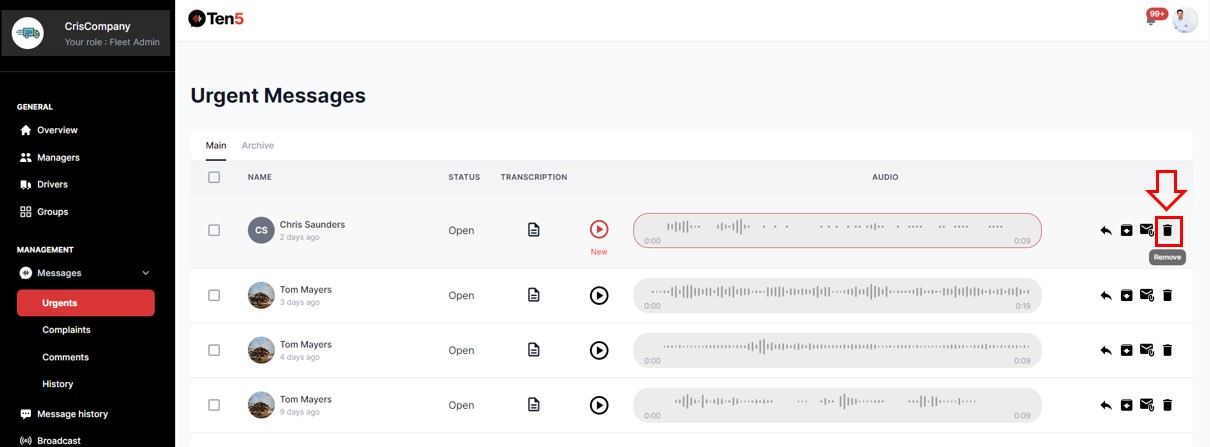Select the checkbox for Chris Saunders

[214, 230]
